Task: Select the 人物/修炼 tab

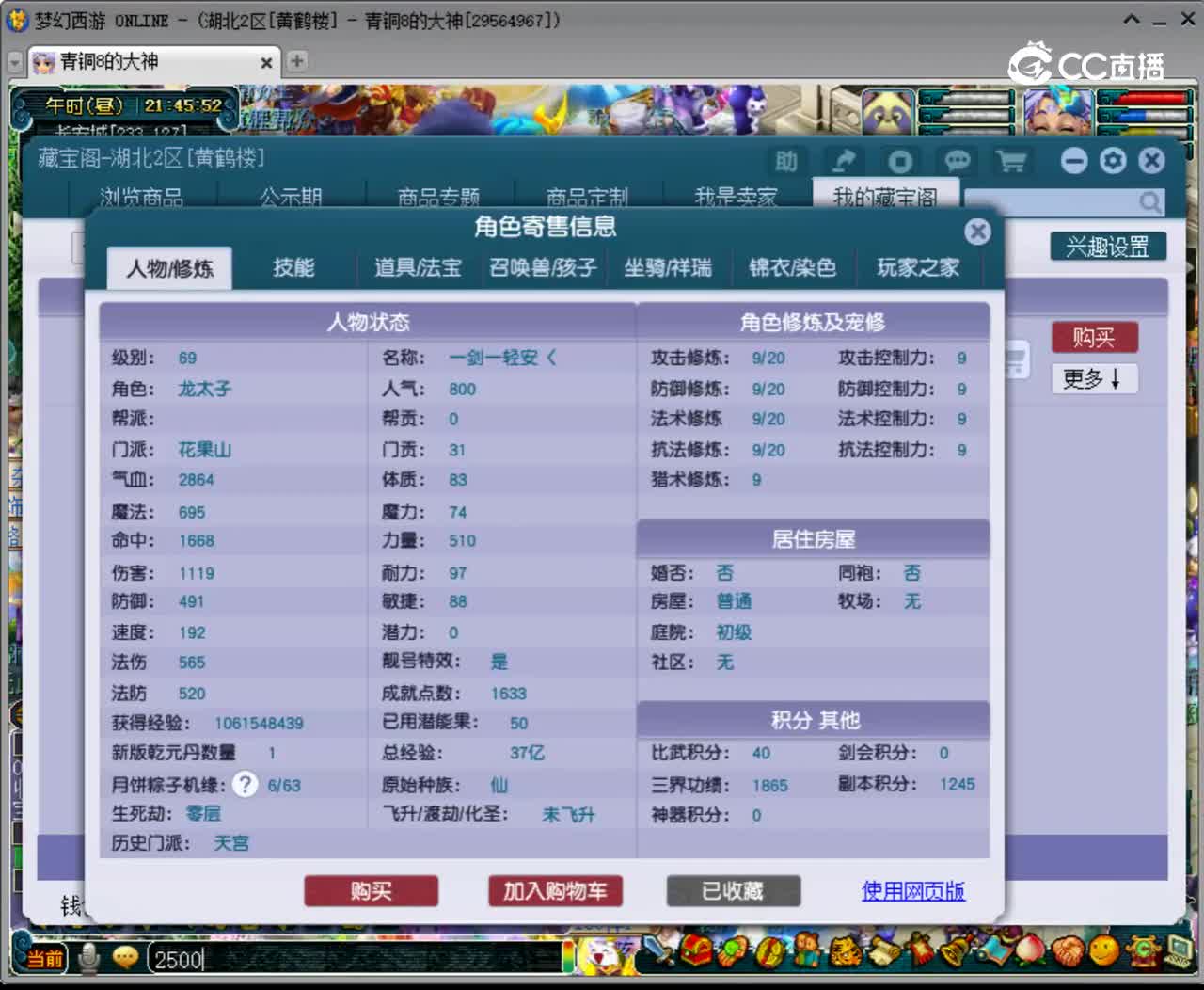Action: pyautogui.click(x=169, y=268)
